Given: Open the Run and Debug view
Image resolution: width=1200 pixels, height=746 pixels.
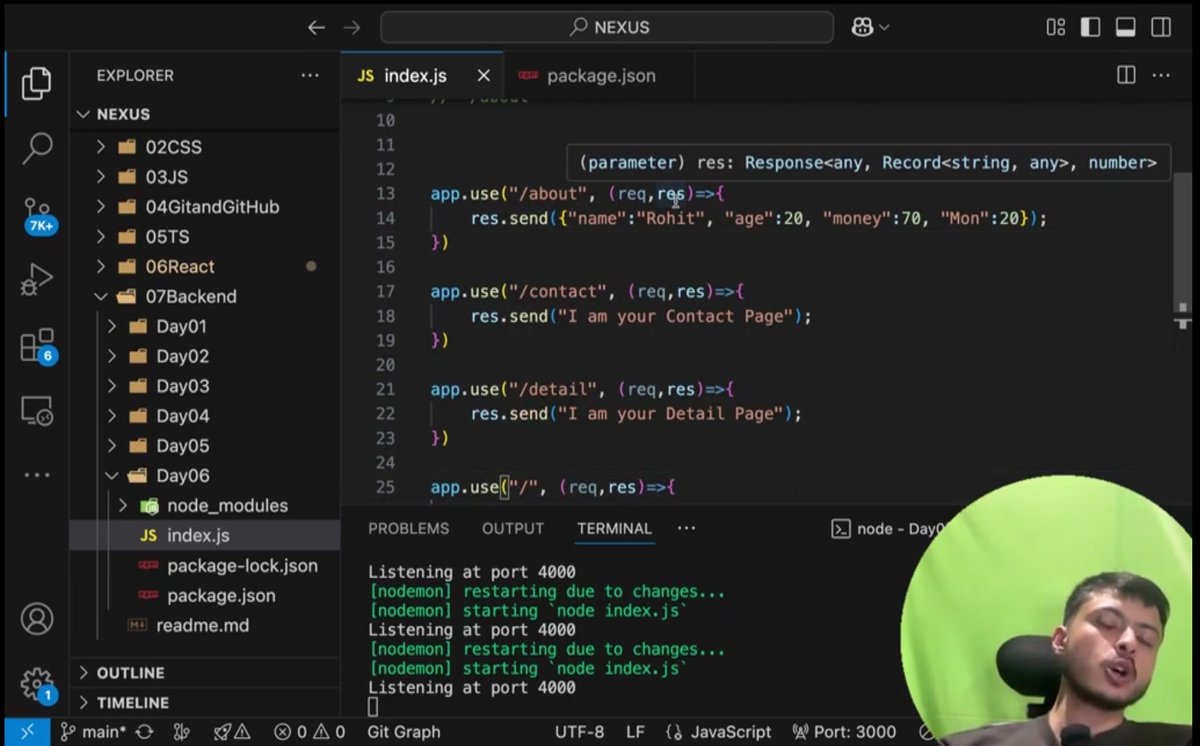Looking at the screenshot, I should click(x=37, y=280).
